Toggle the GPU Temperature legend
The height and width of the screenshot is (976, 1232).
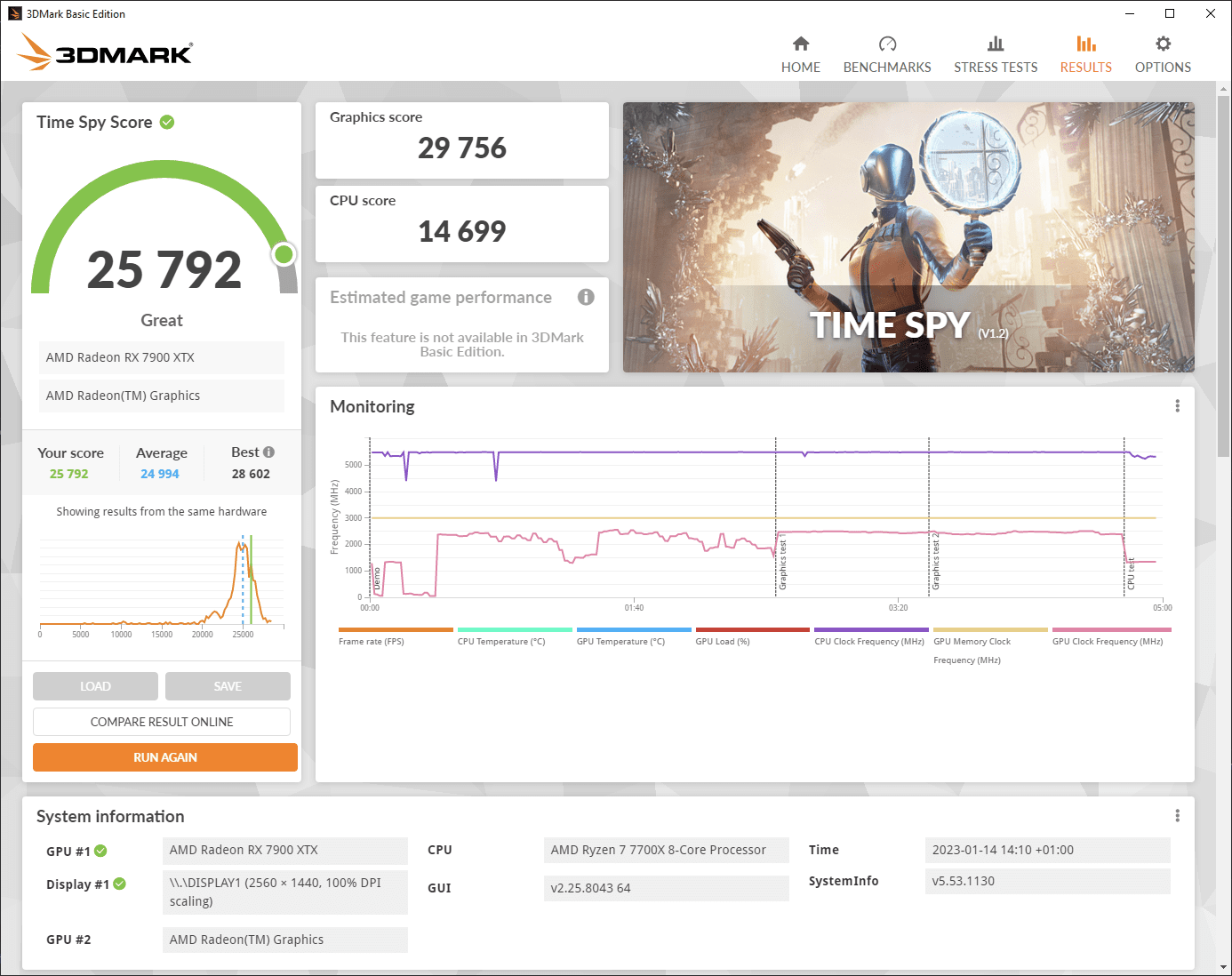pos(634,636)
